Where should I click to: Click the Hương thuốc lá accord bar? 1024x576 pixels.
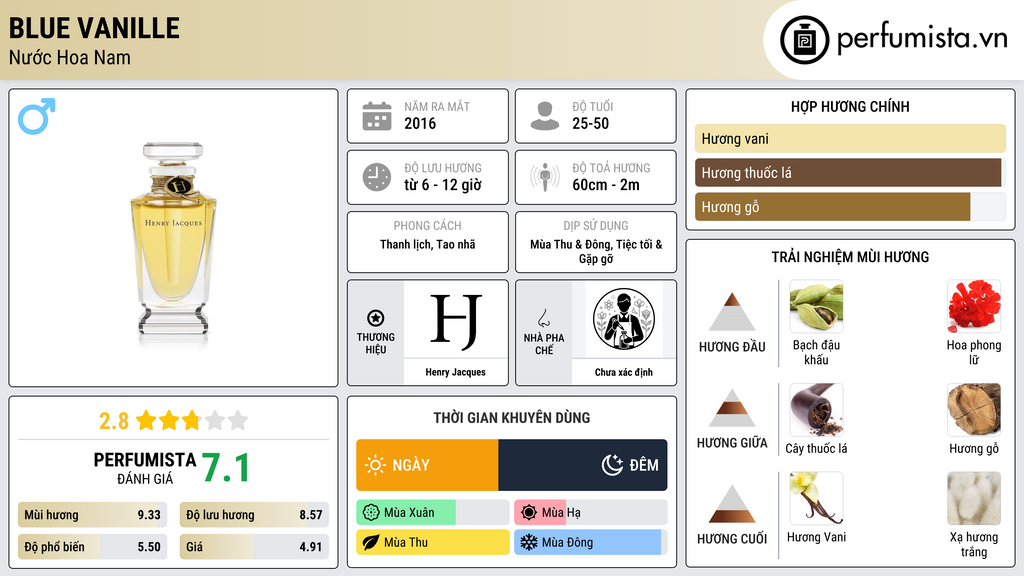coord(850,172)
